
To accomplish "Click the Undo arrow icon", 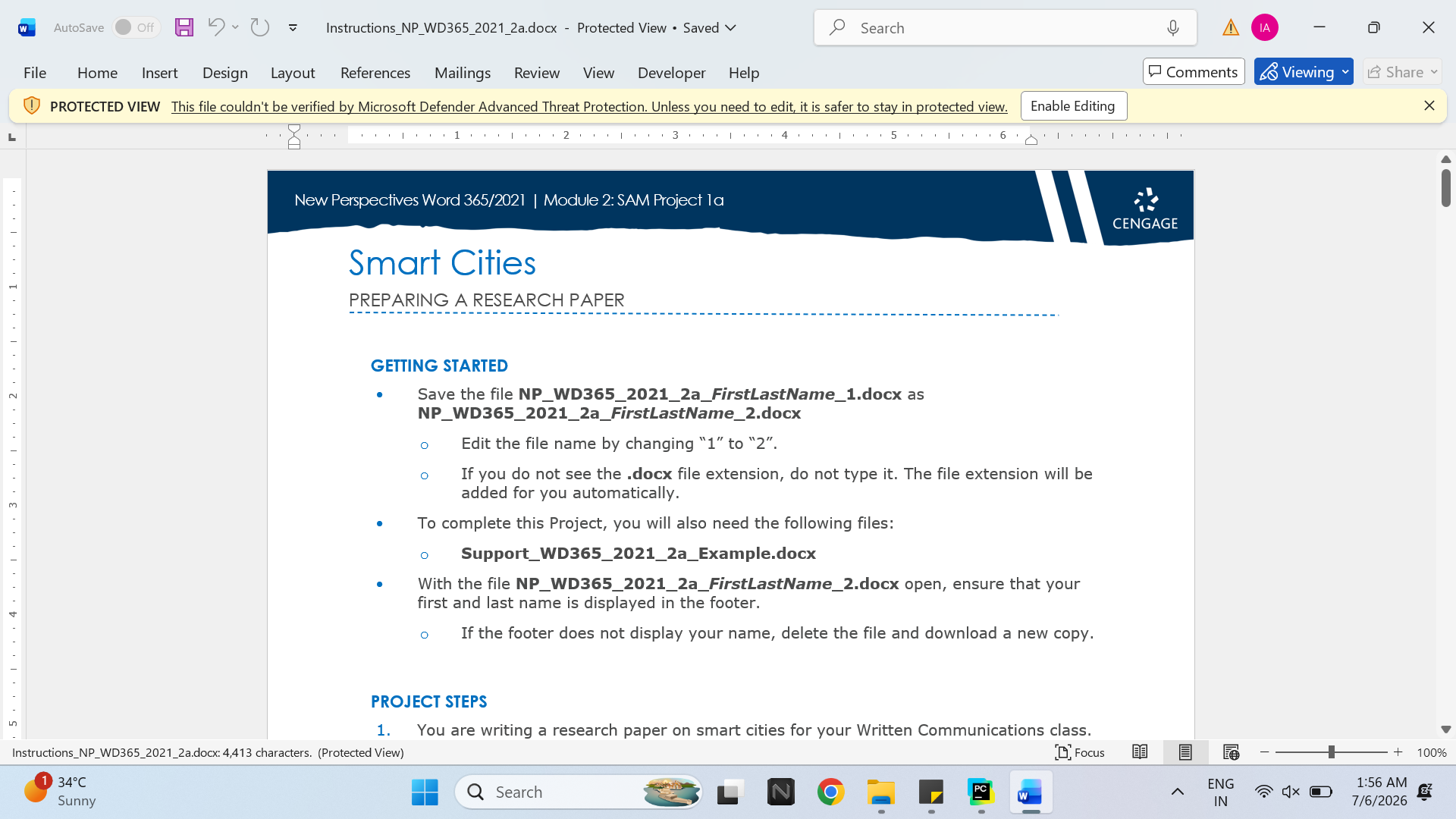I will [x=216, y=27].
